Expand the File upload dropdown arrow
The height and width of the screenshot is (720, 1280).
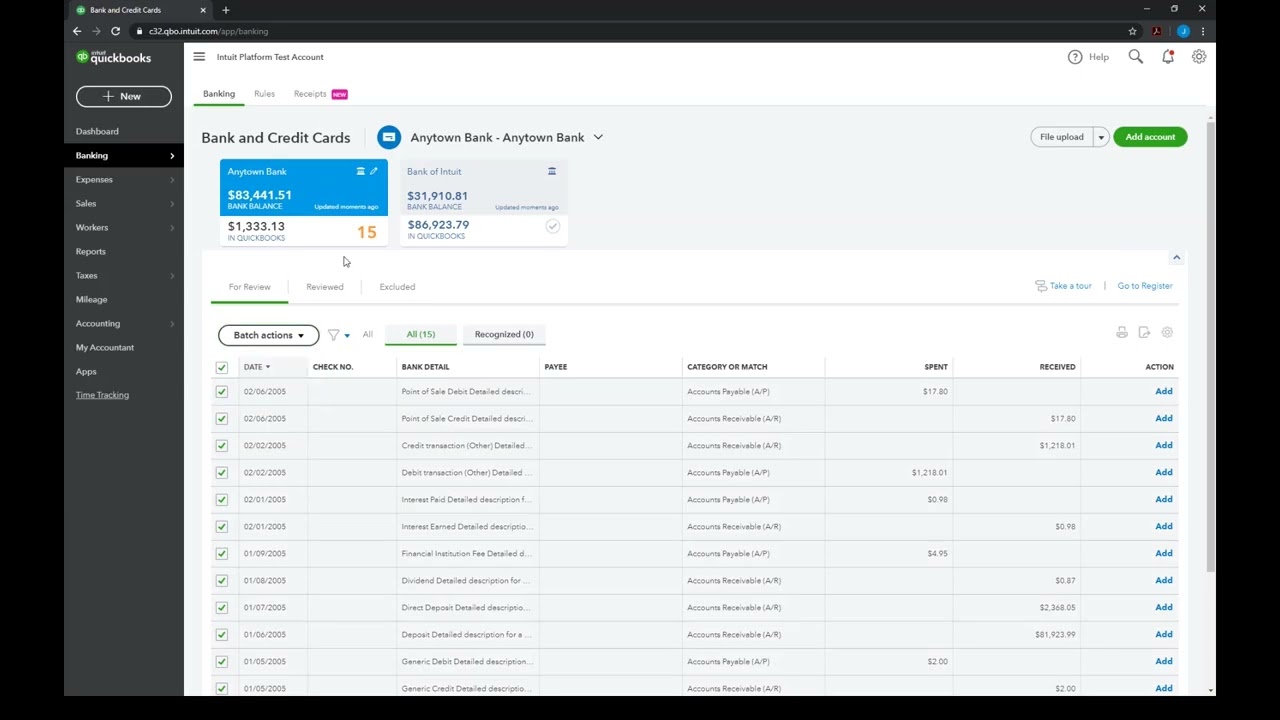[x=1101, y=137]
